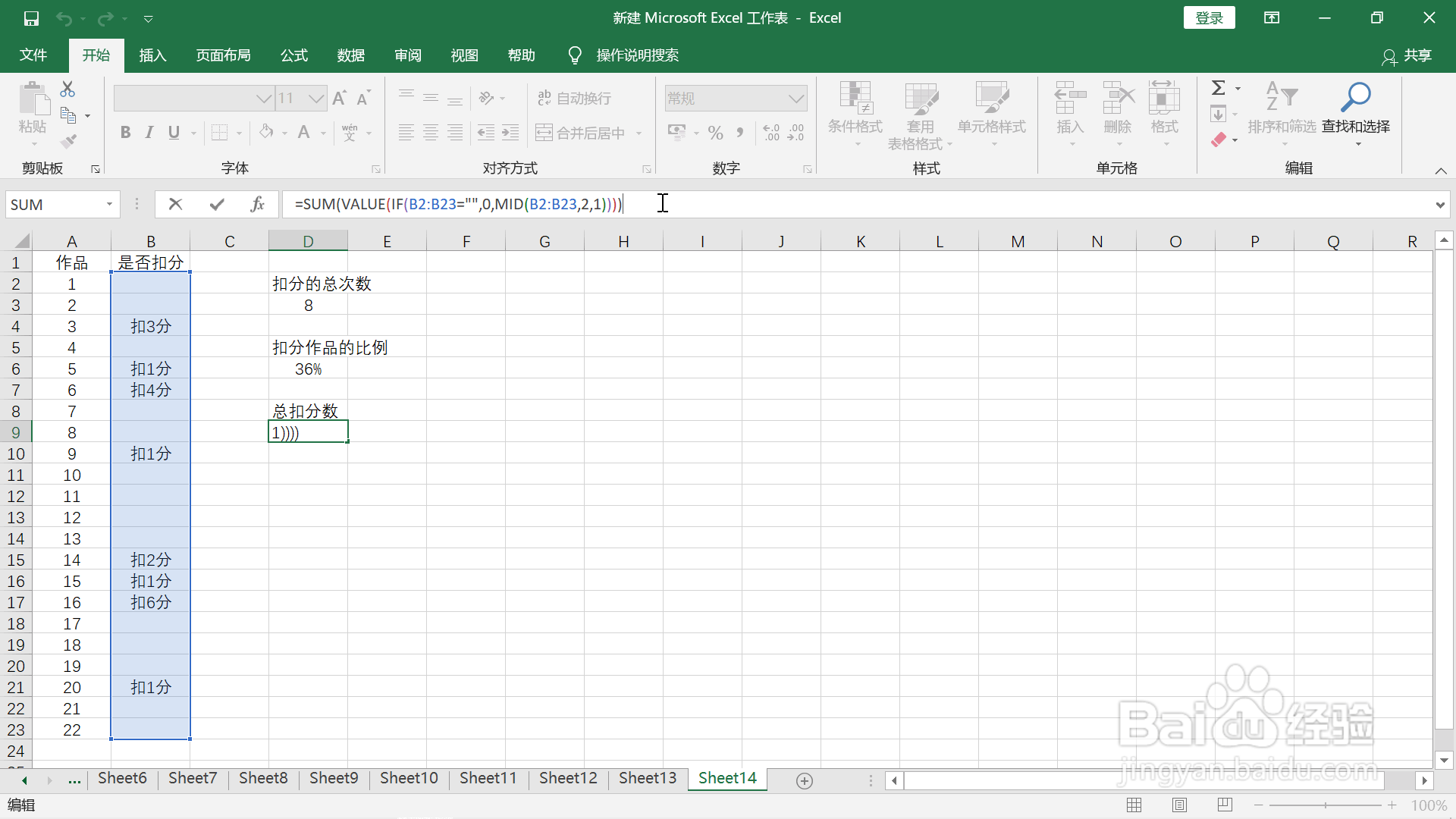This screenshot has width=1456, height=819.
Task: Click the AutoSum icon
Action: point(1220,87)
